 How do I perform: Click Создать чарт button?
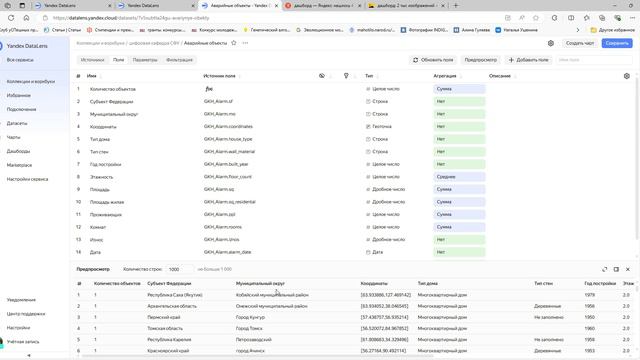(580, 43)
